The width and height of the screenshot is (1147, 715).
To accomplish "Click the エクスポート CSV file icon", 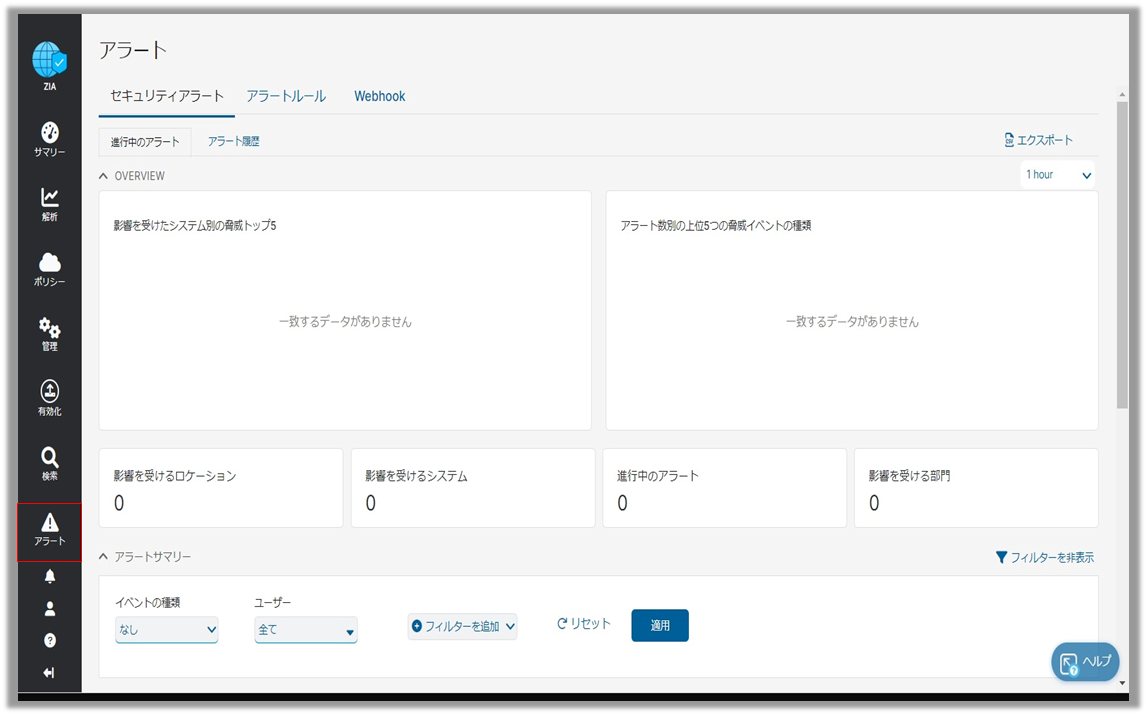I will click(1009, 140).
